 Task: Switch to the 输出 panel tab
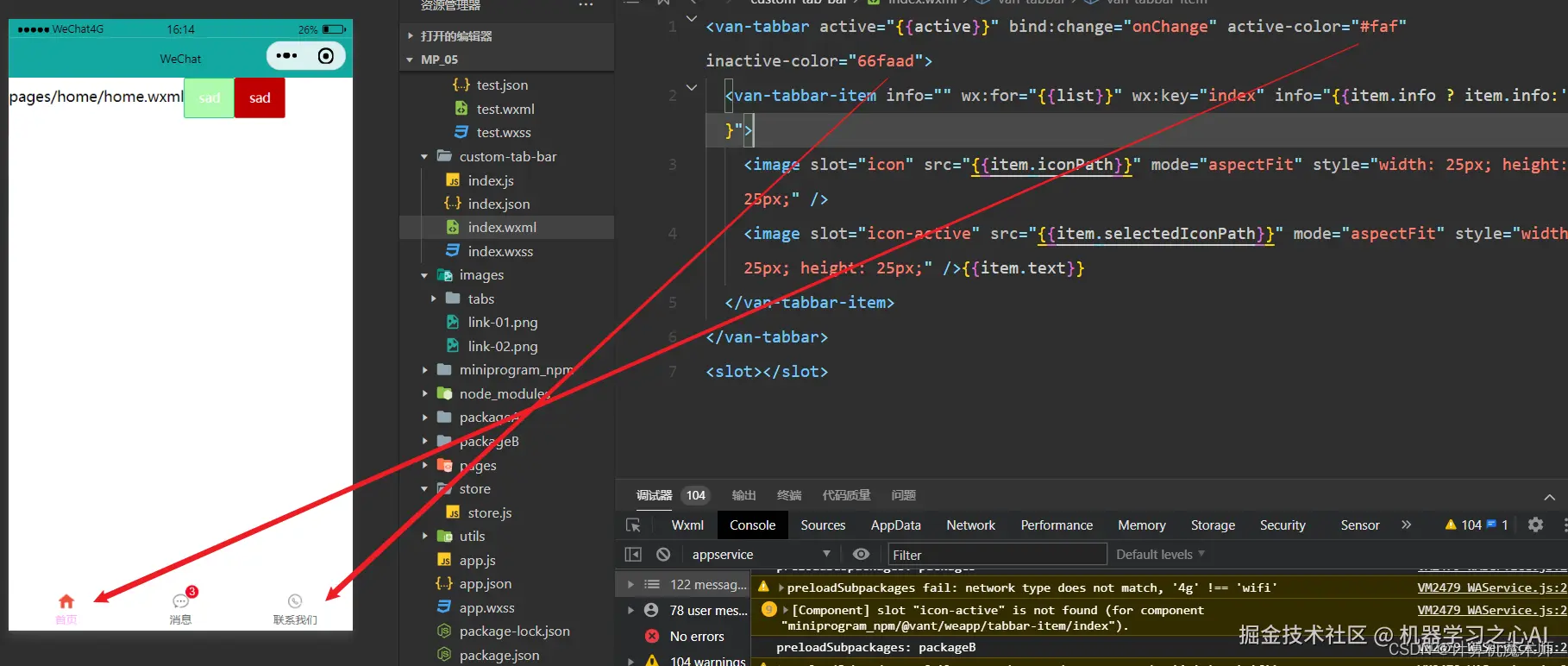(x=743, y=495)
